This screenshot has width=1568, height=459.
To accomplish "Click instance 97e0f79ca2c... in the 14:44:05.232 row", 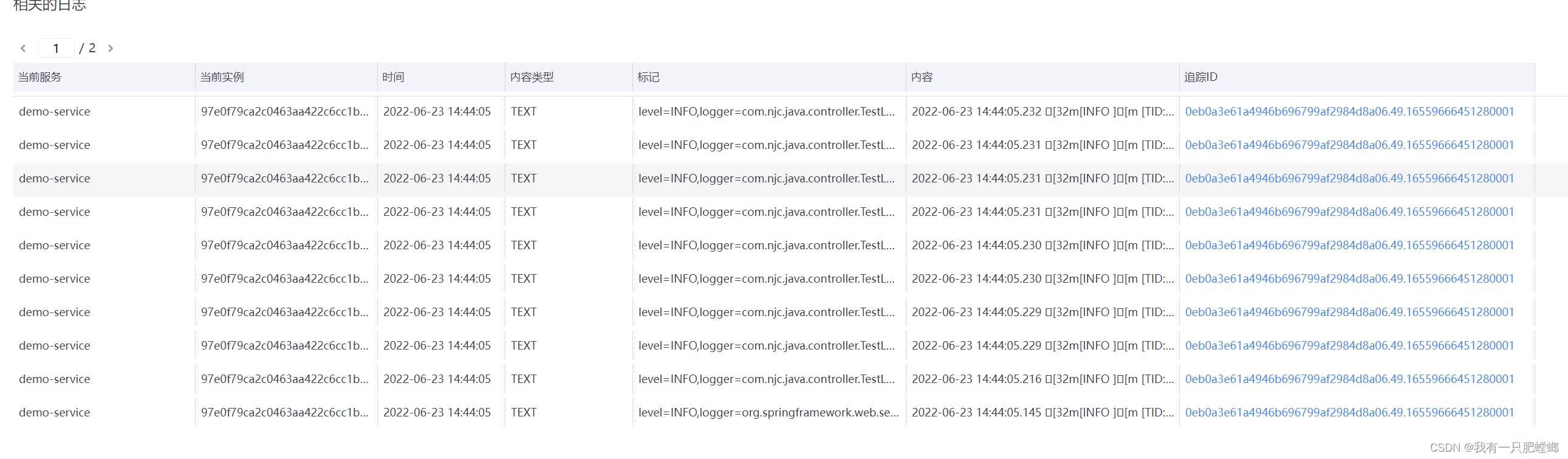I will point(285,111).
